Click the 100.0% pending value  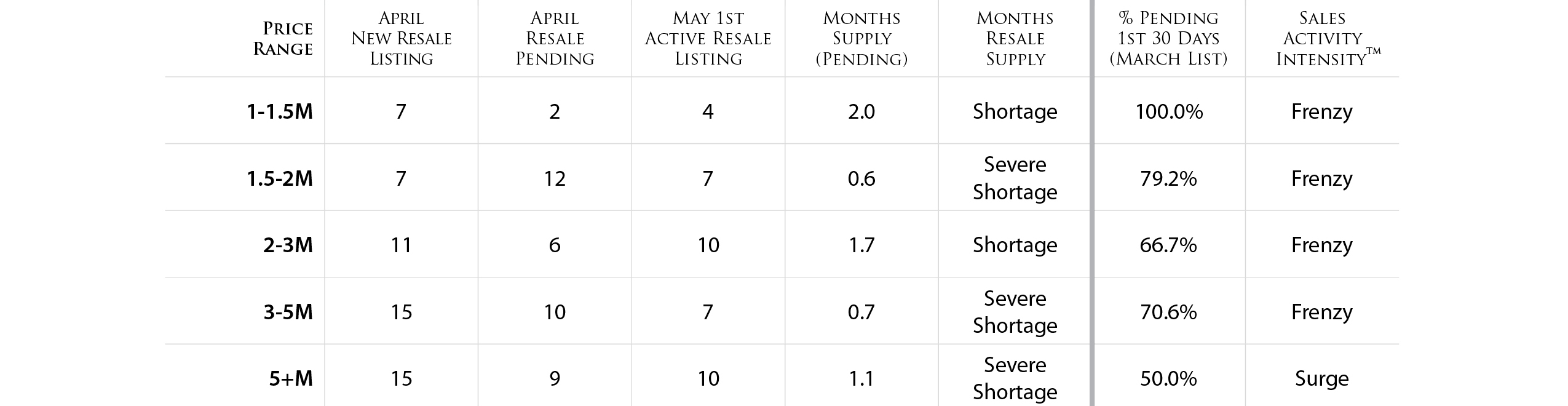[1169, 111]
